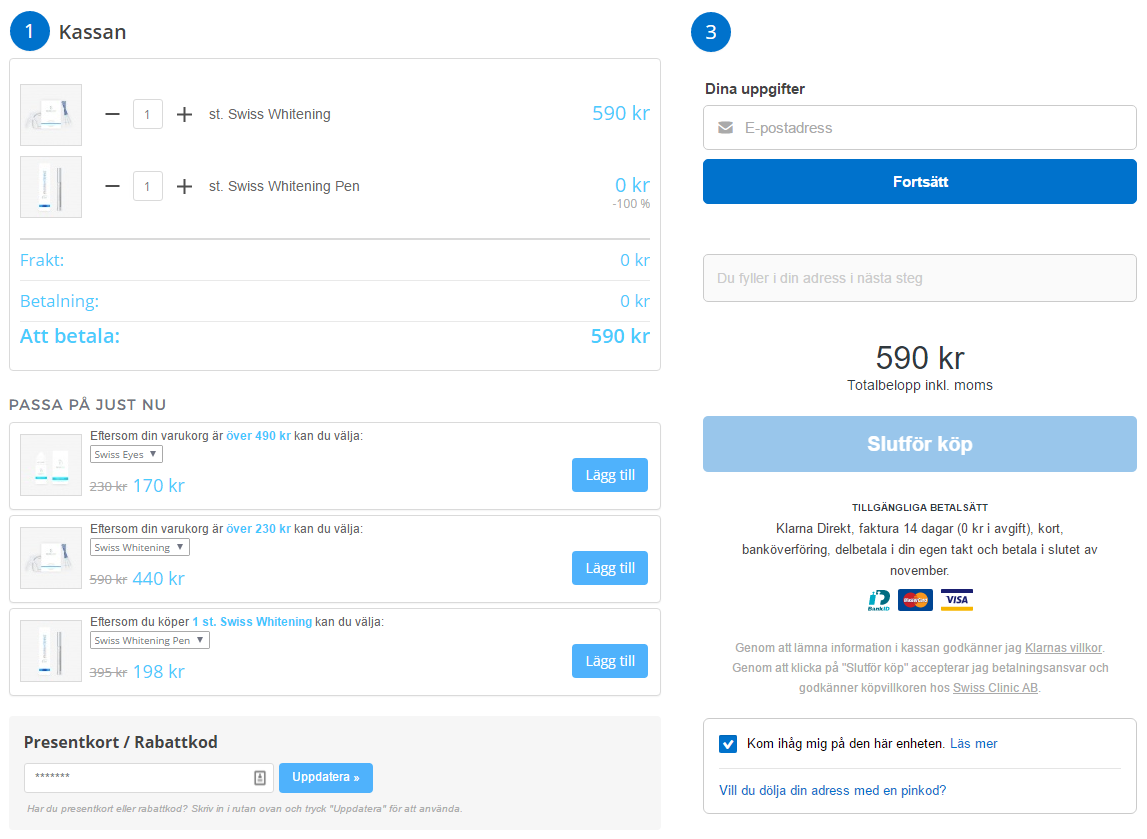Expand the Swiss Whitening Pen offer dropdown
Image resolution: width=1147 pixels, height=839 pixels.
coord(150,641)
